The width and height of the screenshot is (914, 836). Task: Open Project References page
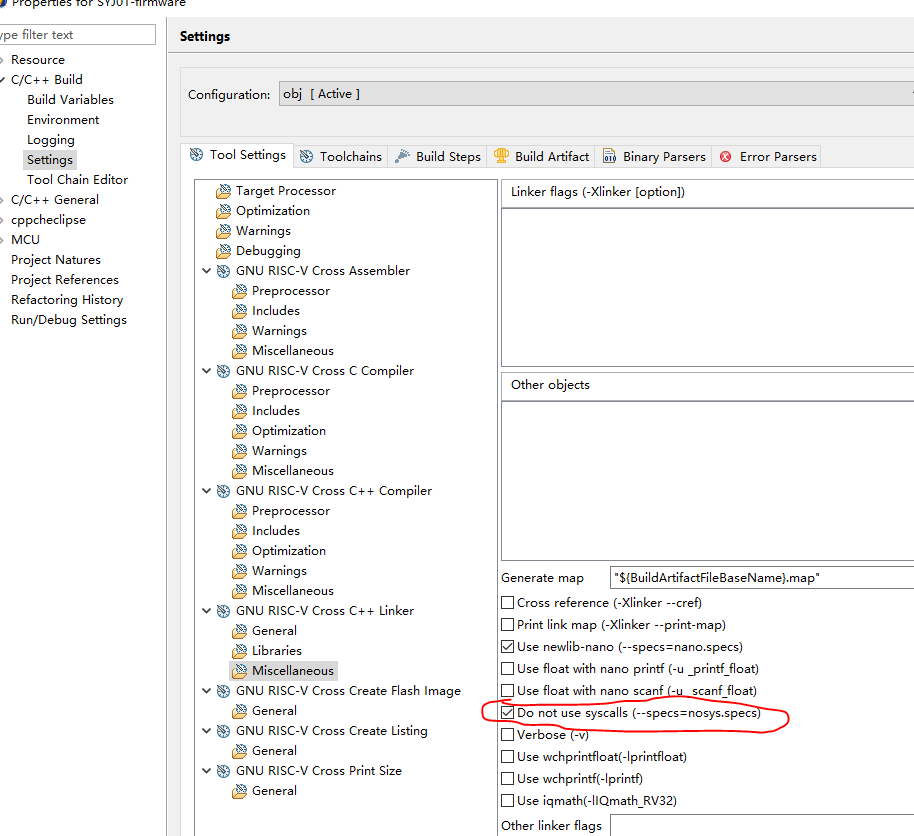(65, 280)
